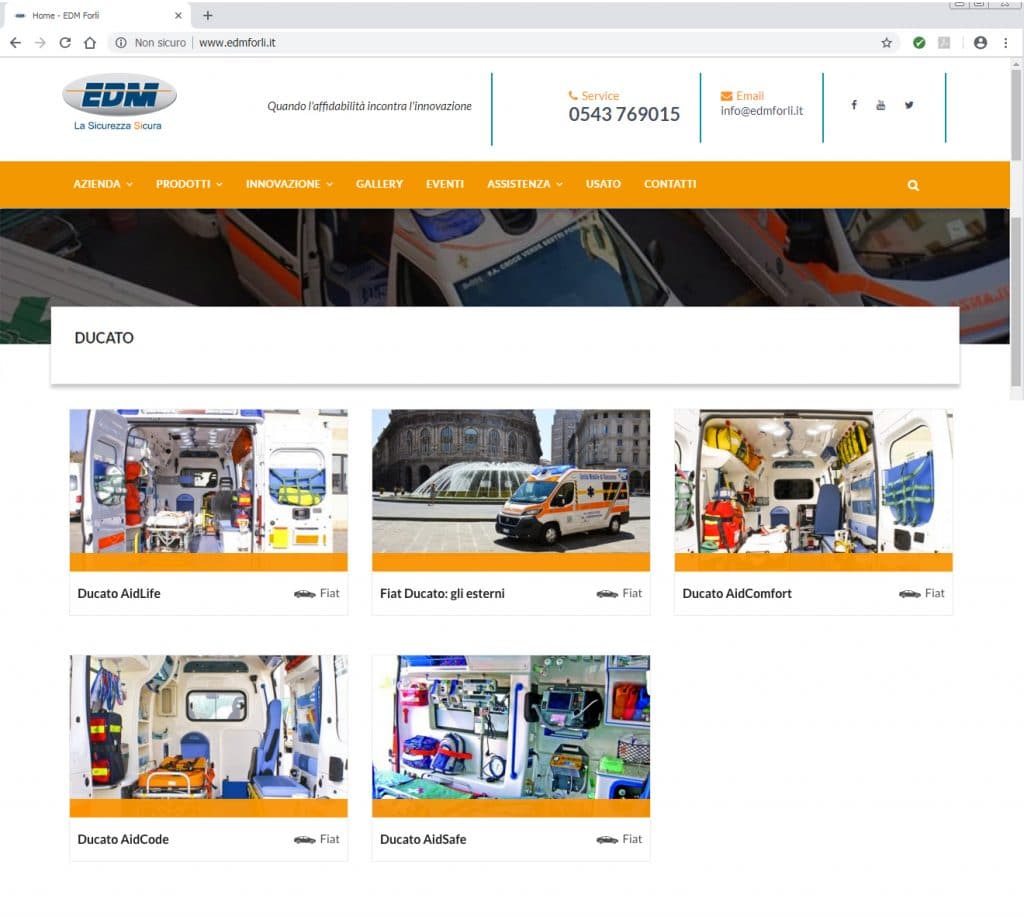The width and height of the screenshot is (1024, 916).
Task: Open the grey extension icon beside the green checkmark
Action: pyautogui.click(x=944, y=42)
